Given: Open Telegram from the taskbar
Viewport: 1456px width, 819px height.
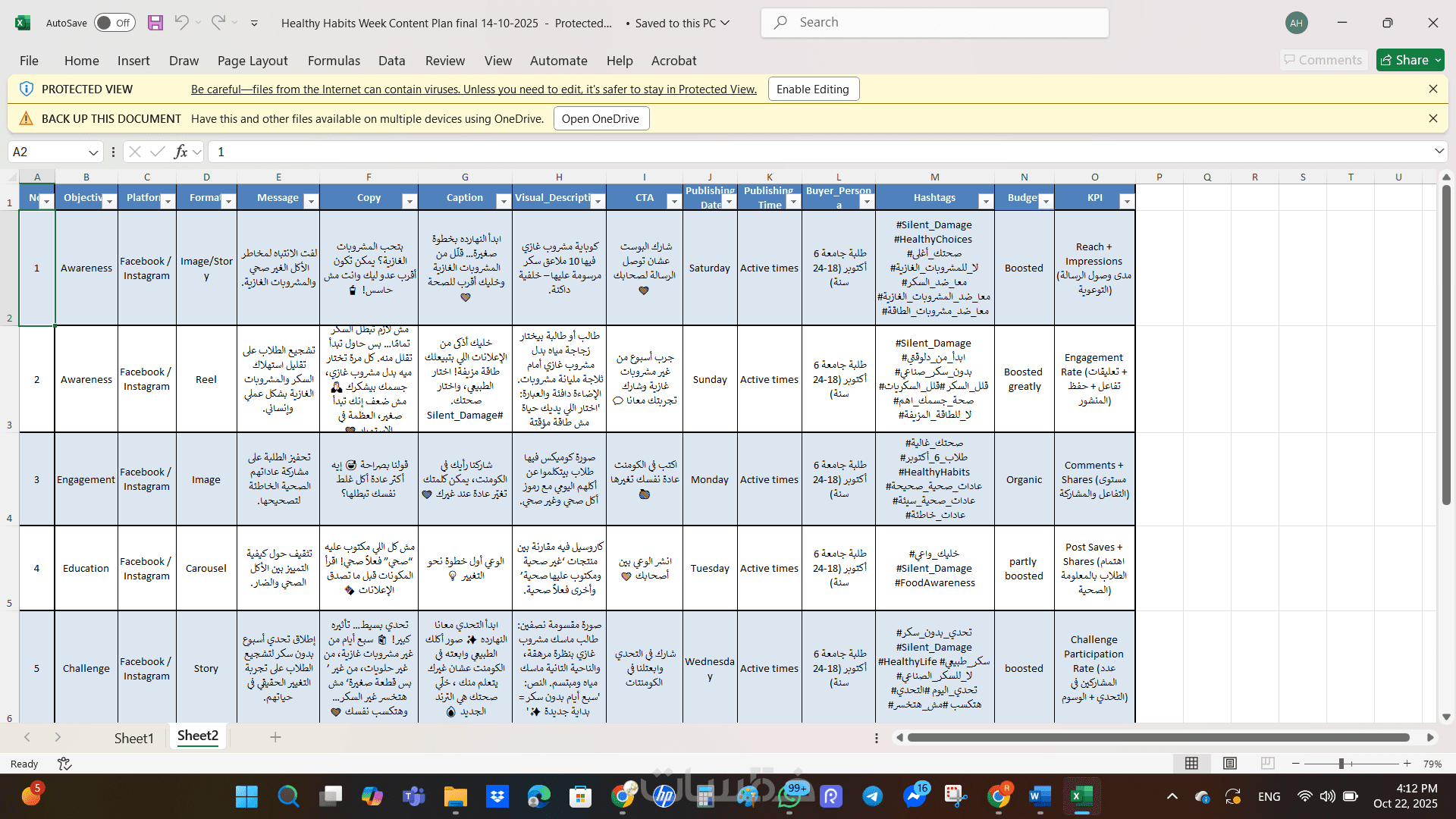Looking at the screenshot, I should (x=873, y=796).
